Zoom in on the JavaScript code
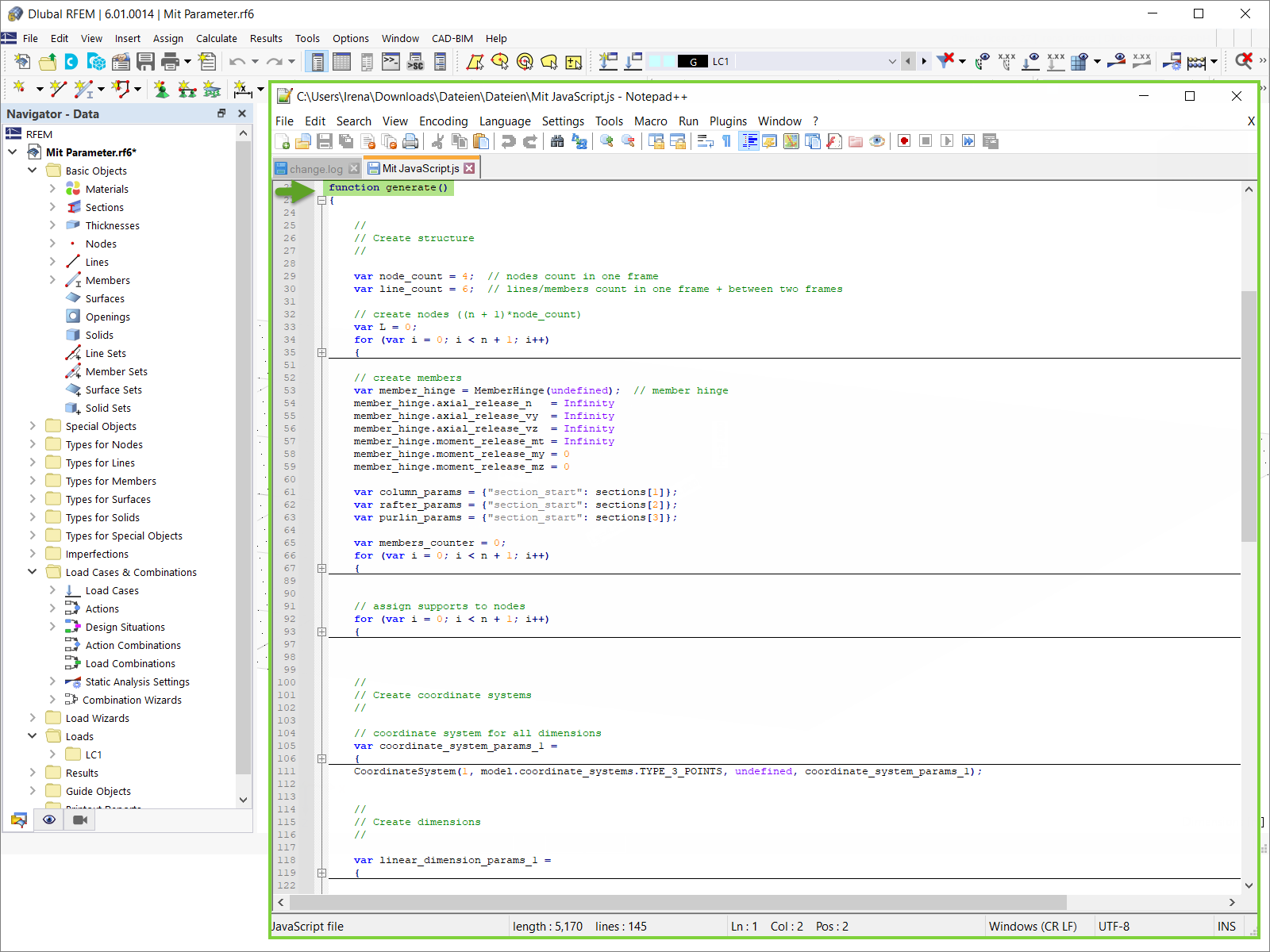The image size is (1270, 952). pyautogui.click(x=608, y=140)
